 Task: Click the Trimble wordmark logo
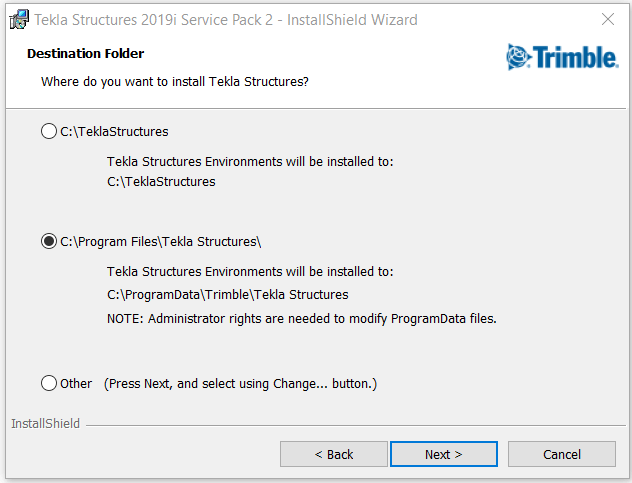click(x=574, y=57)
